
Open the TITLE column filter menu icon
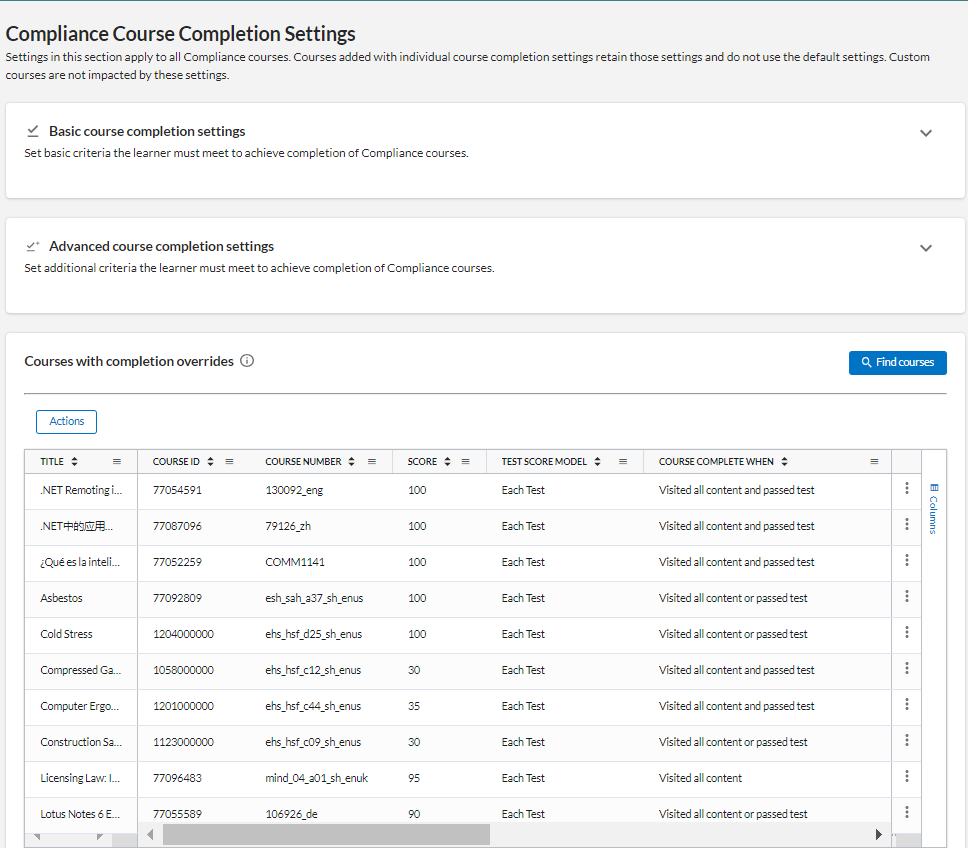click(x=118, y=461)
